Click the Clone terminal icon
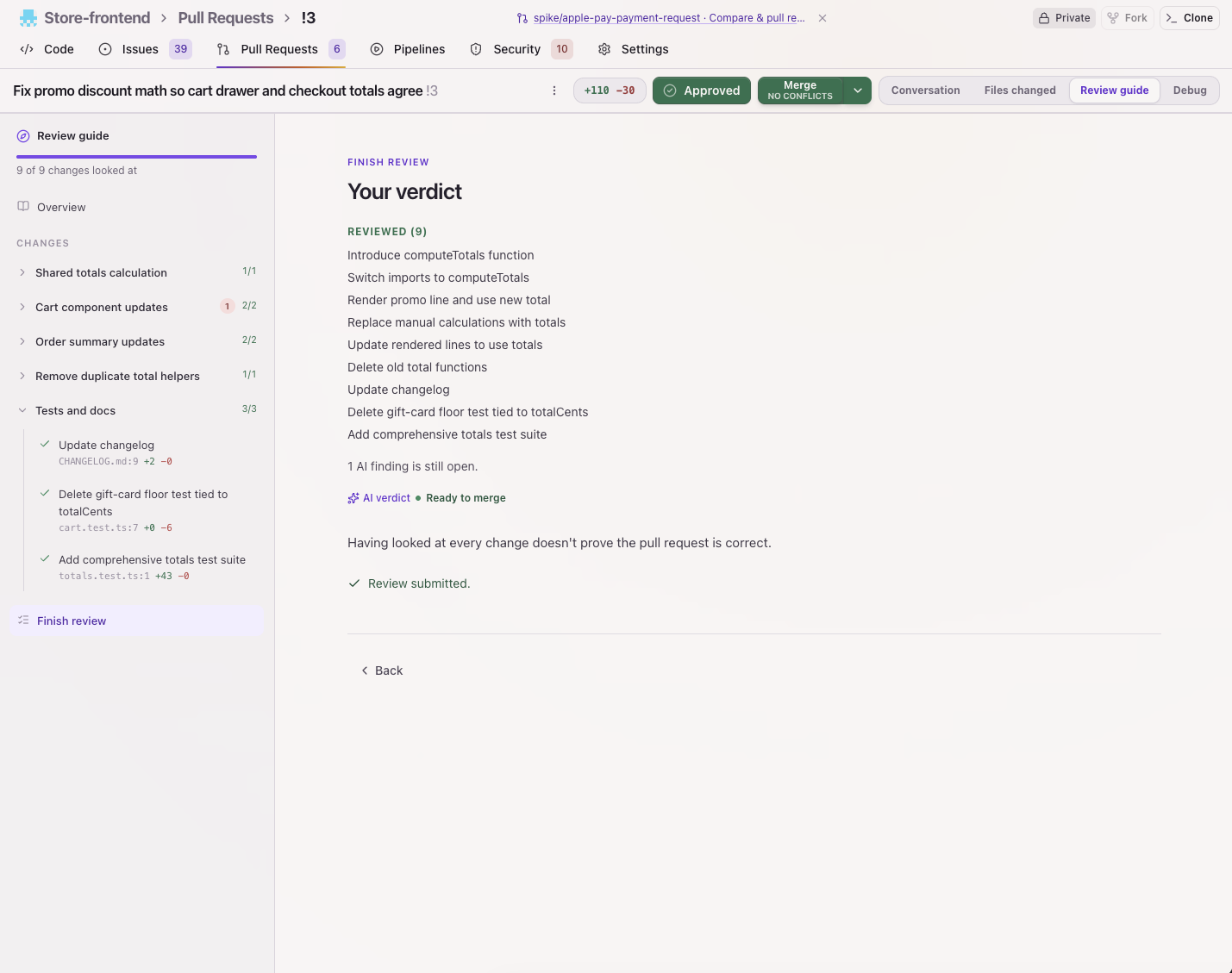Screen dimensions: 1232x973 (x=1172, y=18)
